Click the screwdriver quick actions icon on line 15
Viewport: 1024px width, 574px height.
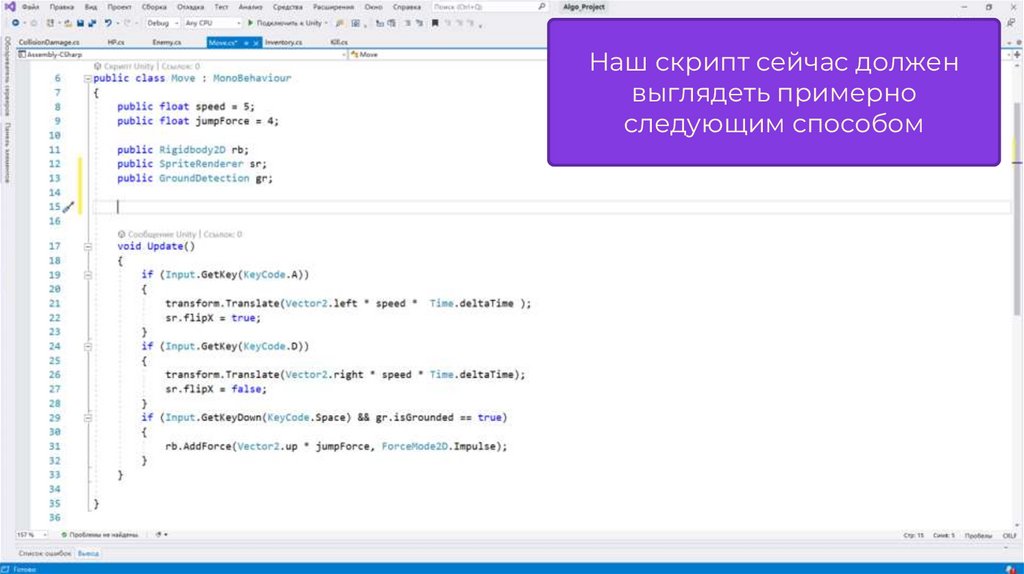[x=69, y=207]
